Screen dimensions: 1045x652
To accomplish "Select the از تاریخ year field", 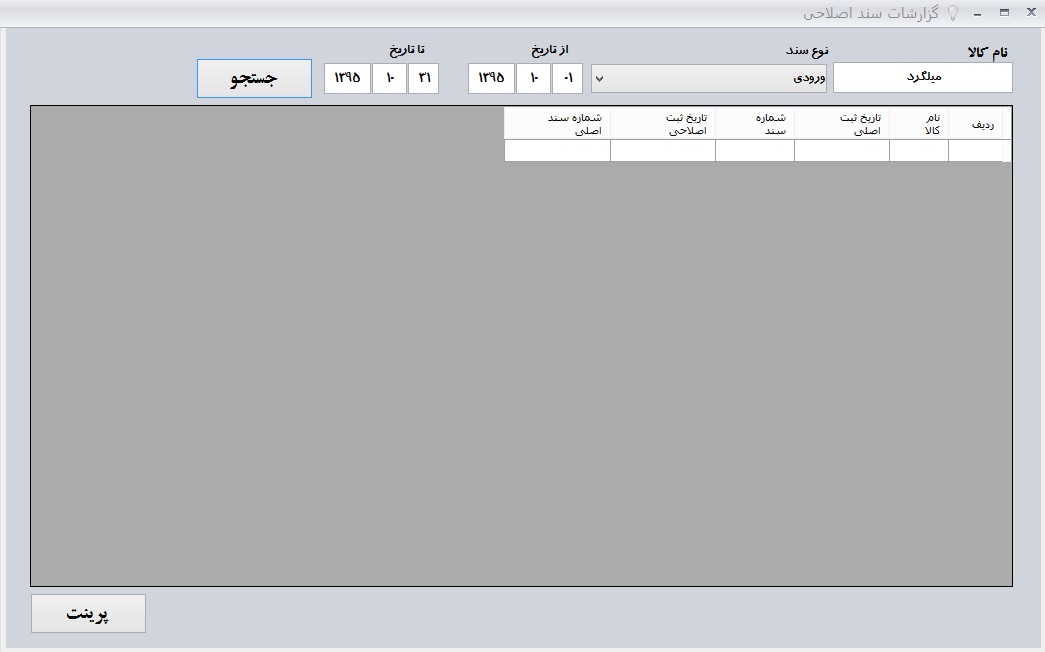I will [x=491, y=79].
